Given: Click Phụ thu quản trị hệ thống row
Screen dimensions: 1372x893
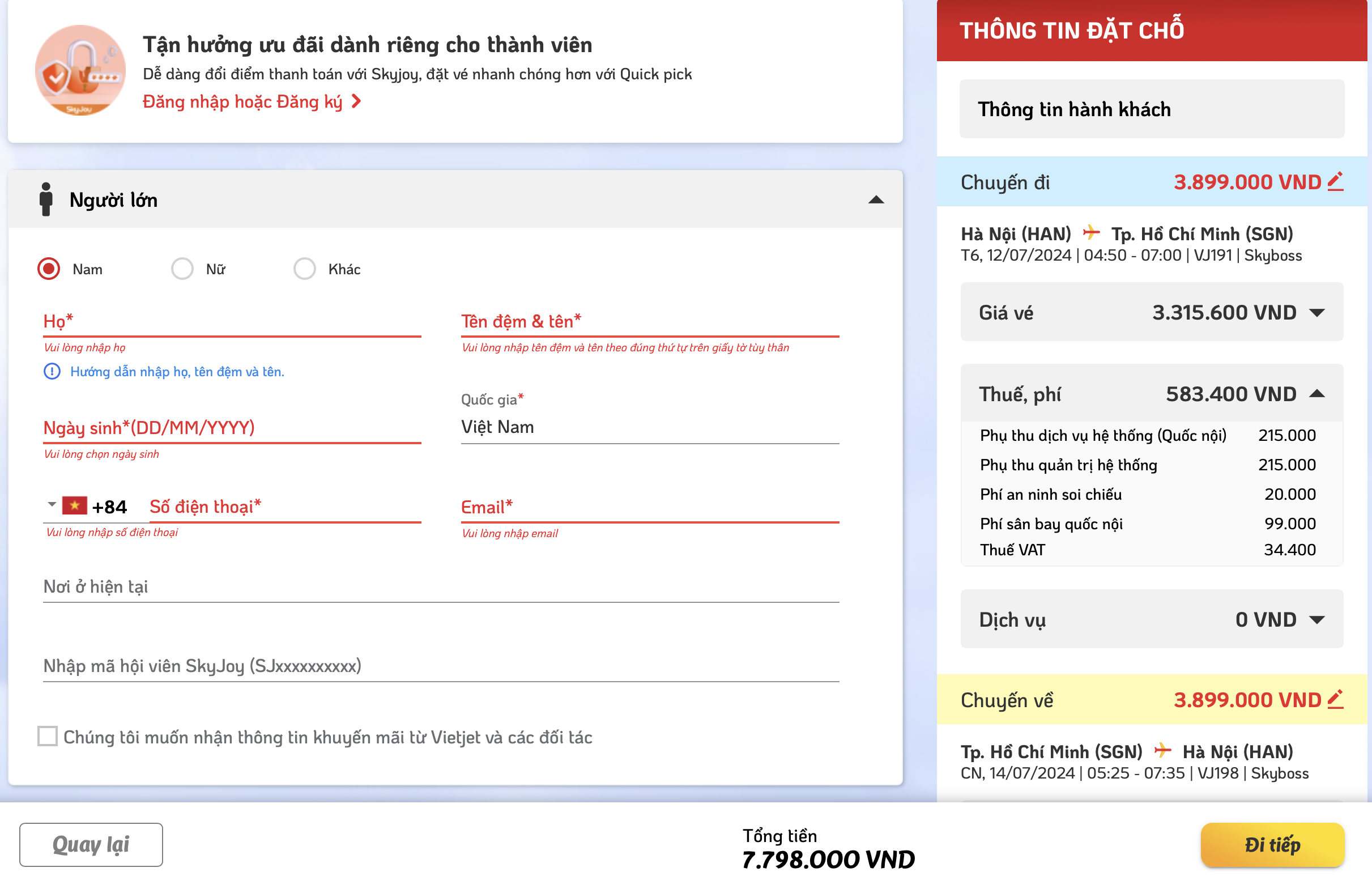Looking at the screenshot, I should click(1148, 465).
